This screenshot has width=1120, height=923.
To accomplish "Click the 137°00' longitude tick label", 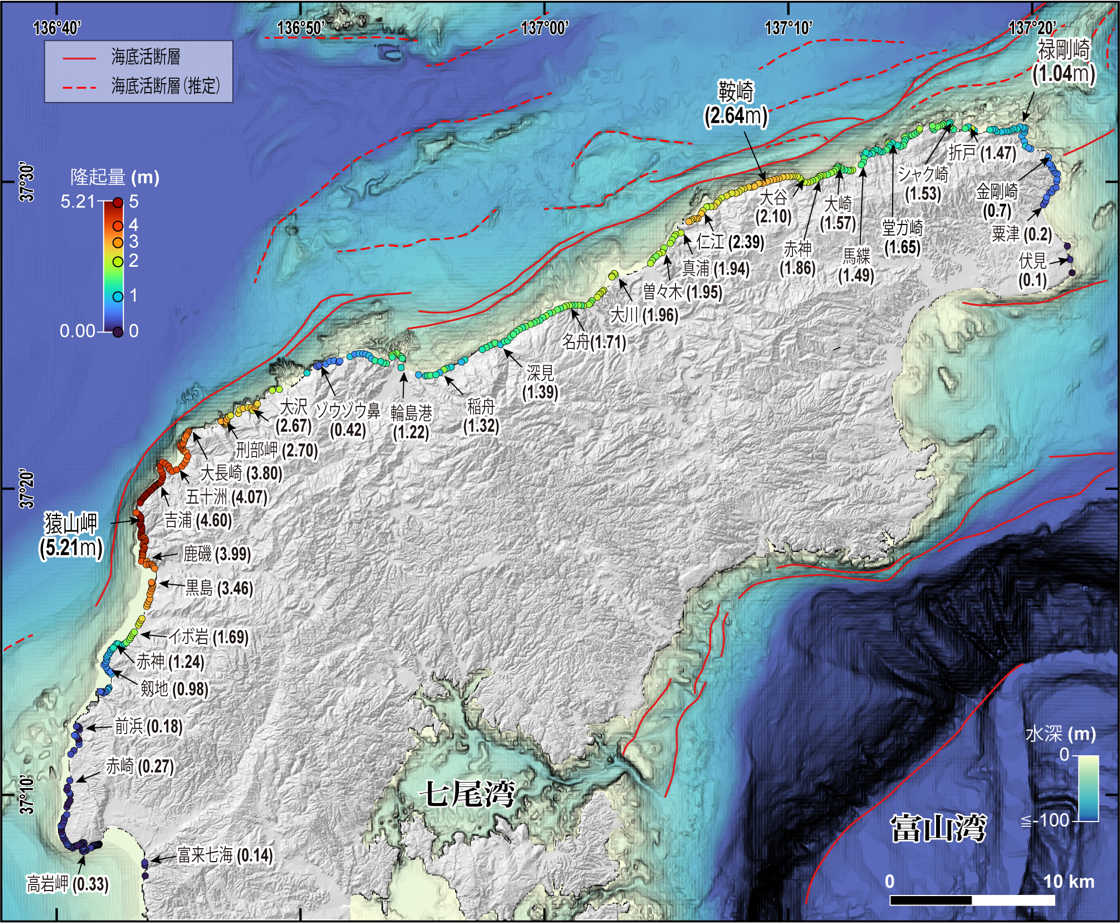I will coord(544,28).
